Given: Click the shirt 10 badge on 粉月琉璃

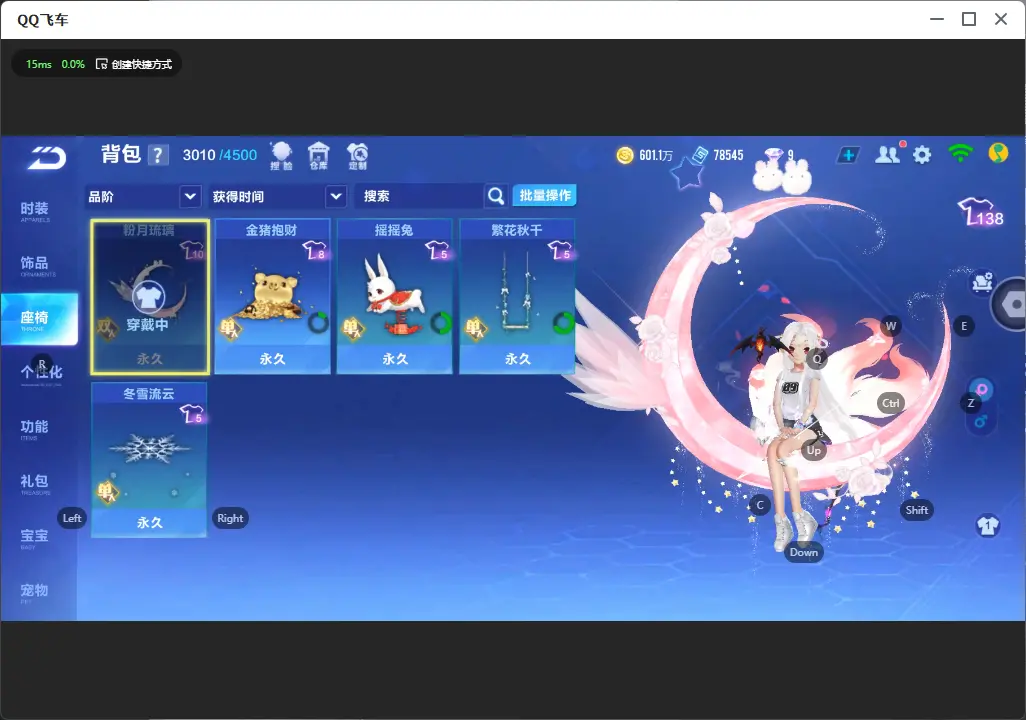Looking at the screenshot, I should pos(192,250).
